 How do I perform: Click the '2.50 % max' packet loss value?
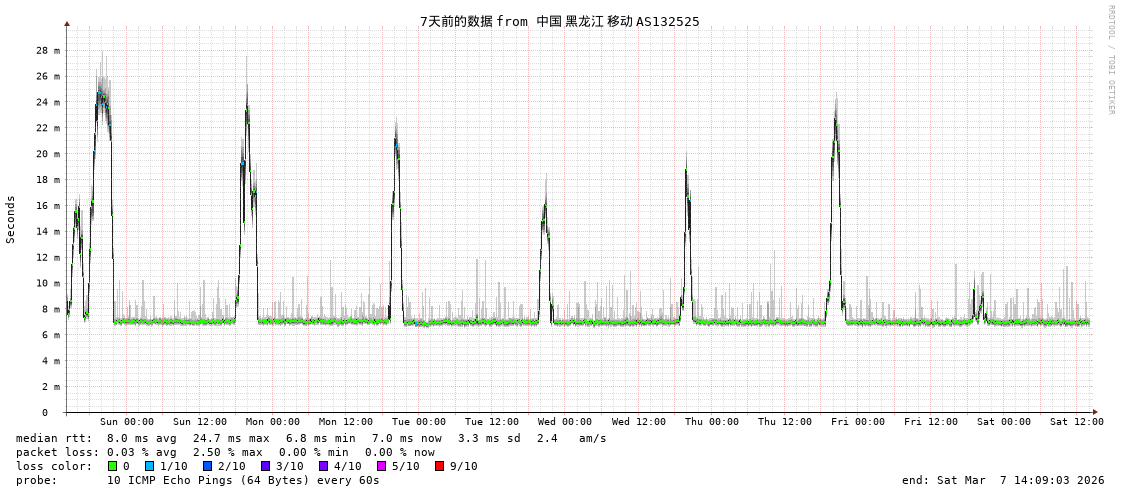[x=228, y=453]
